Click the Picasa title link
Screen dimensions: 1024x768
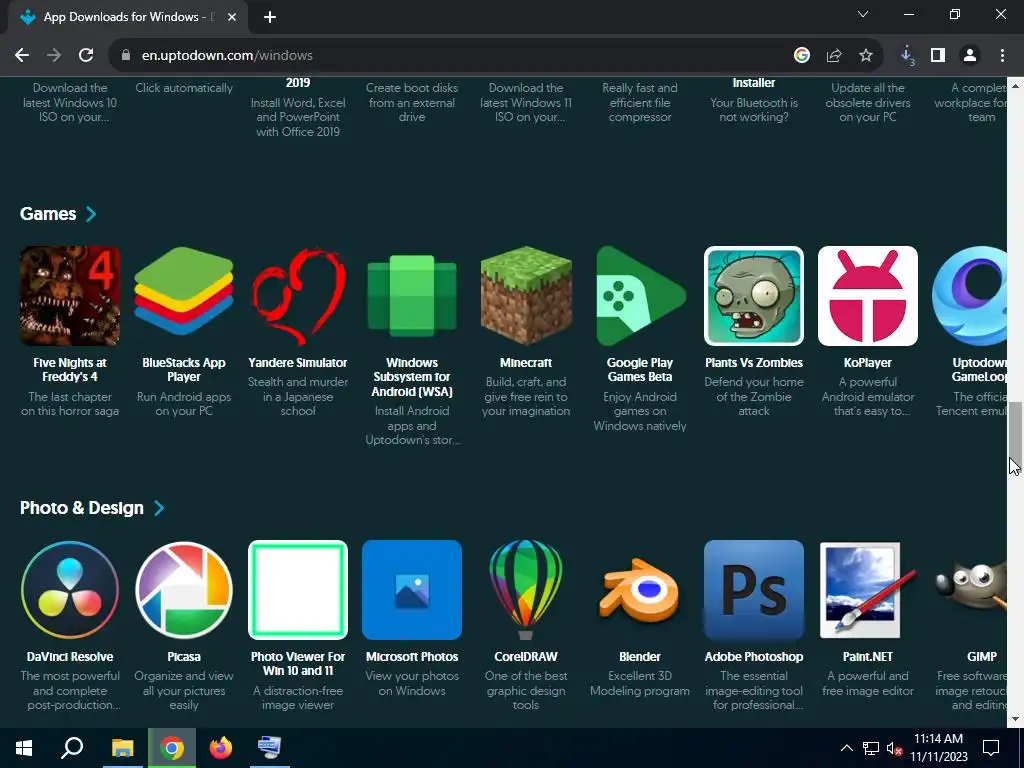point(184,656)
